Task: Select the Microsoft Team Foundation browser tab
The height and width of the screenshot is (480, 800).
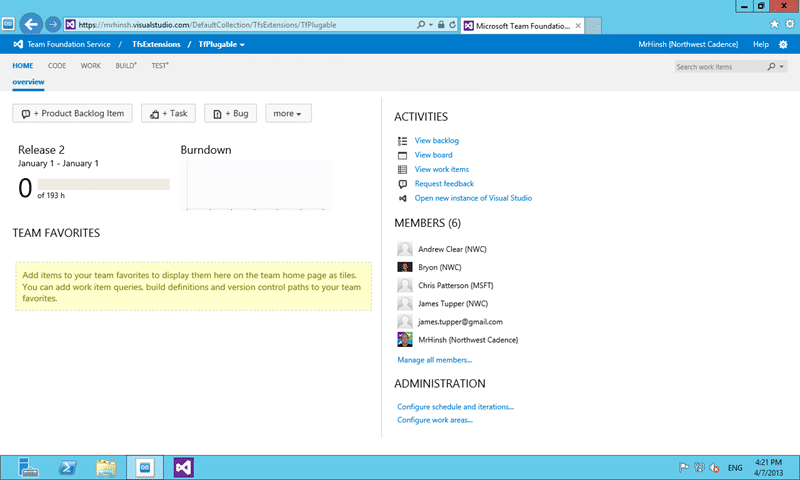Action: pyautogui.click(x=522, y=26)
